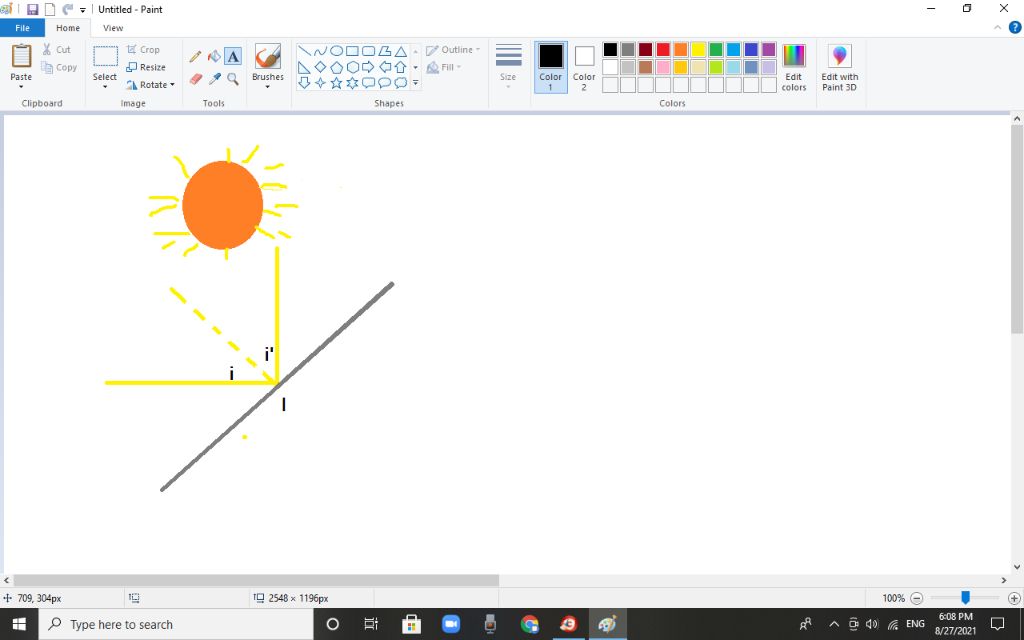Click the Cut button

click(56, 50)
